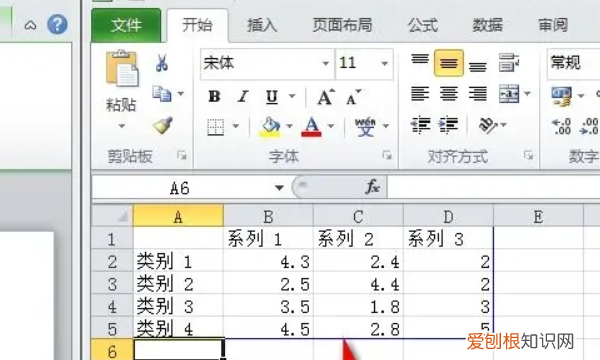Viewport: 600px width, 360px height.
Task: Apply yellow fill color bucket
Action: pyautogui.click(x=270, y=127)
